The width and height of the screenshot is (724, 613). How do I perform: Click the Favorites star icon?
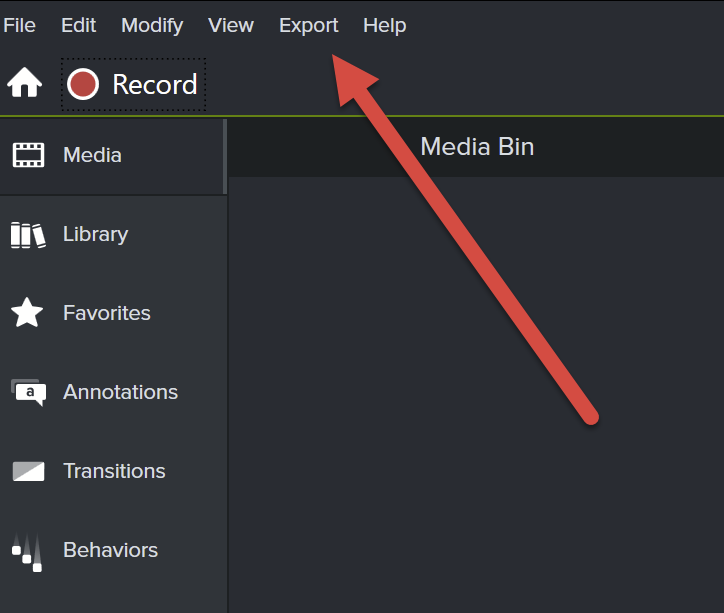coord(27,313)
